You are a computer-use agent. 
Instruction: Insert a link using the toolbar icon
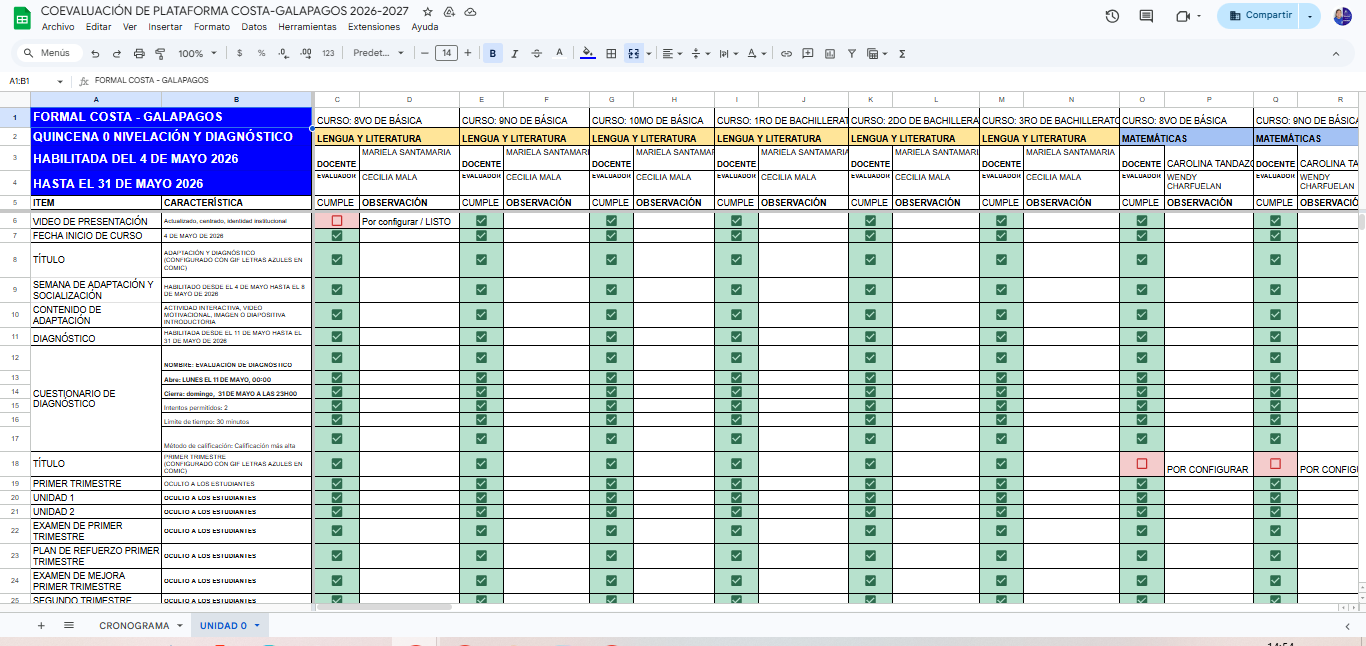786,53
